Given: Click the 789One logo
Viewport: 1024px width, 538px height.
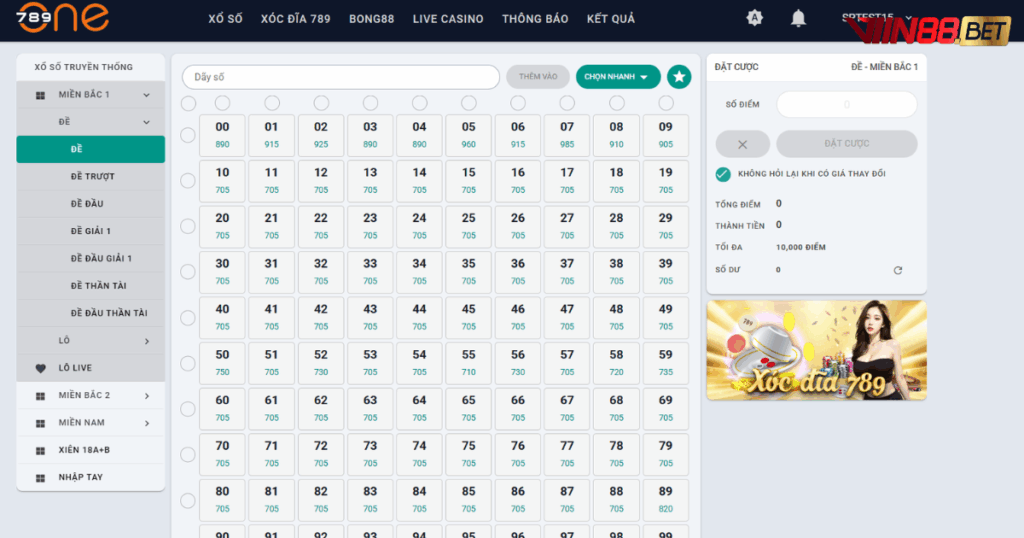Looking at the screenshot, I should pos(63,17).
